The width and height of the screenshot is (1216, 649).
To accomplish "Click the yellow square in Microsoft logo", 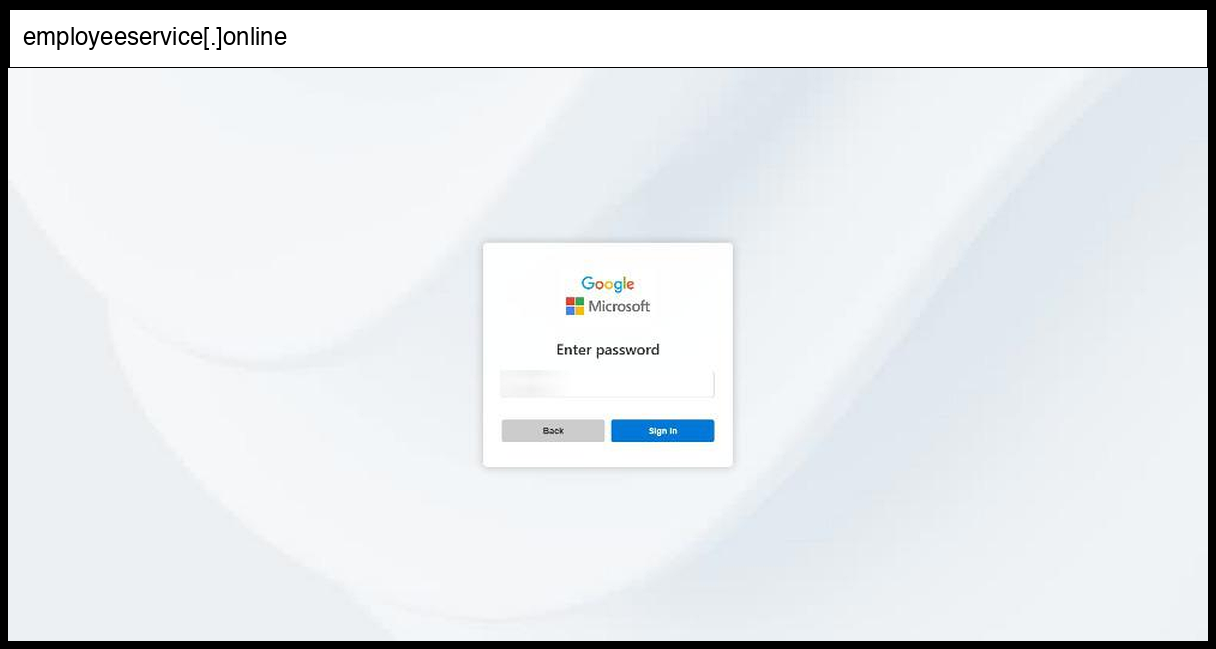I will [580, 311].
